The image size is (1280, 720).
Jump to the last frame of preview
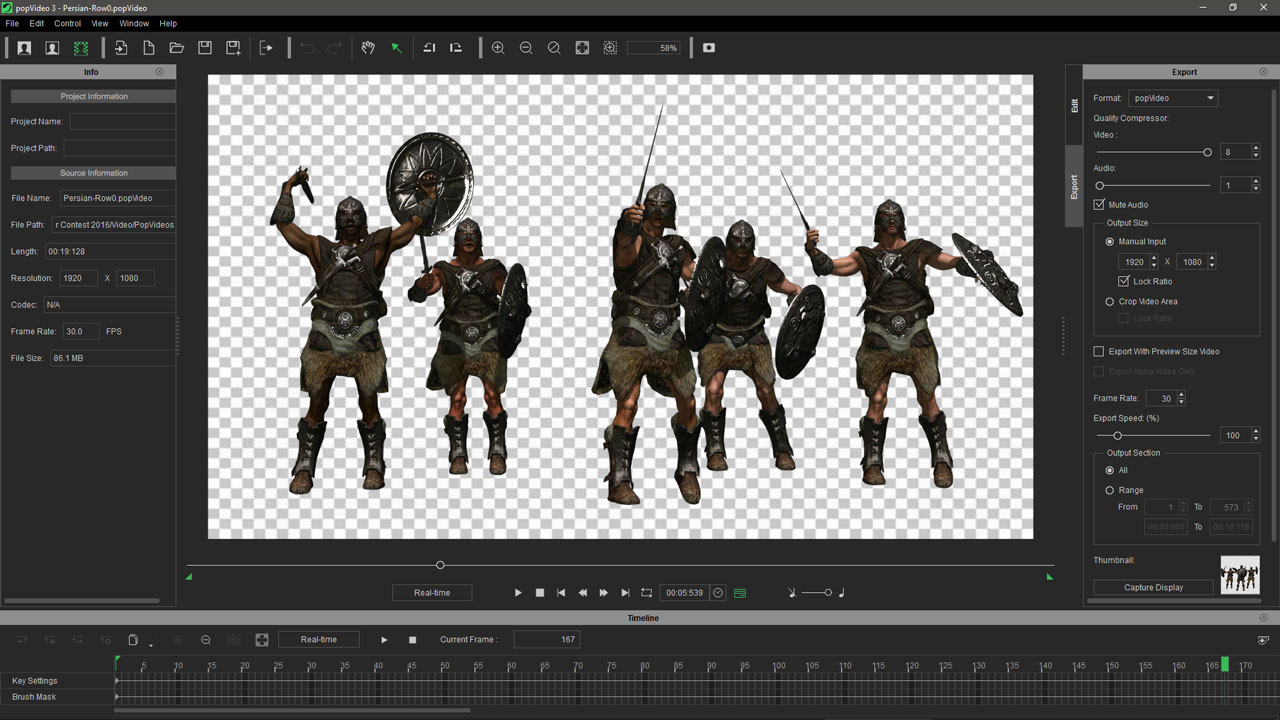(x=626, y=593)
